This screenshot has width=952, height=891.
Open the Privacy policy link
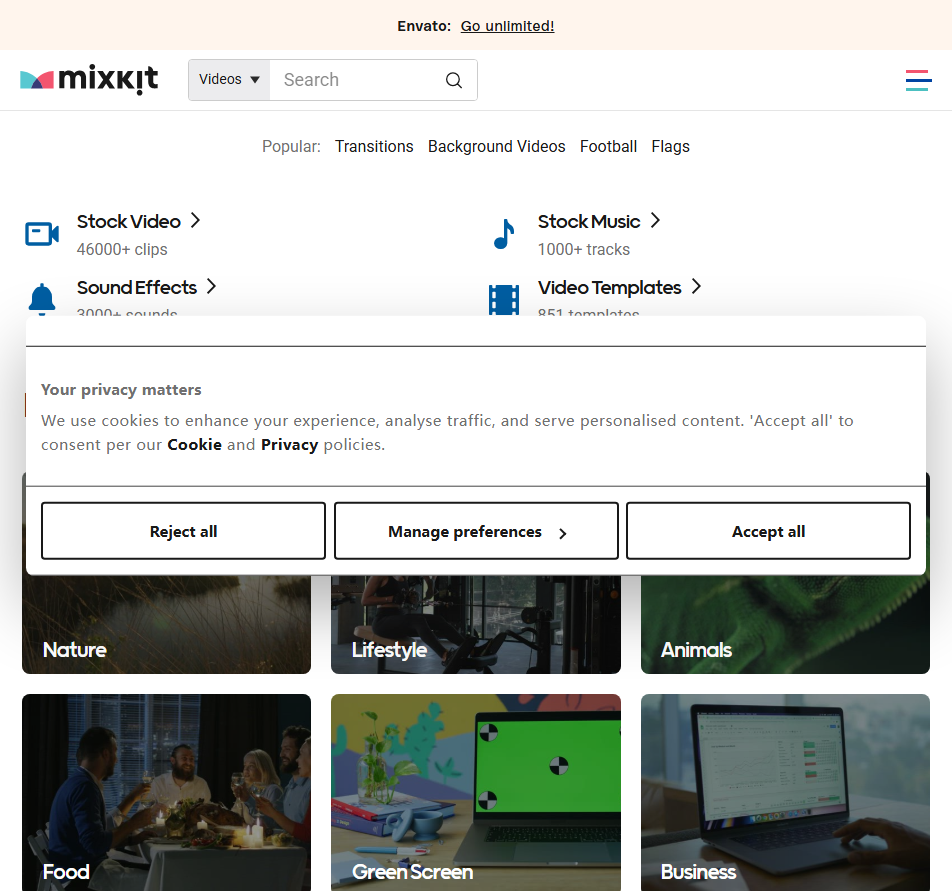click(x=290, y=445)
